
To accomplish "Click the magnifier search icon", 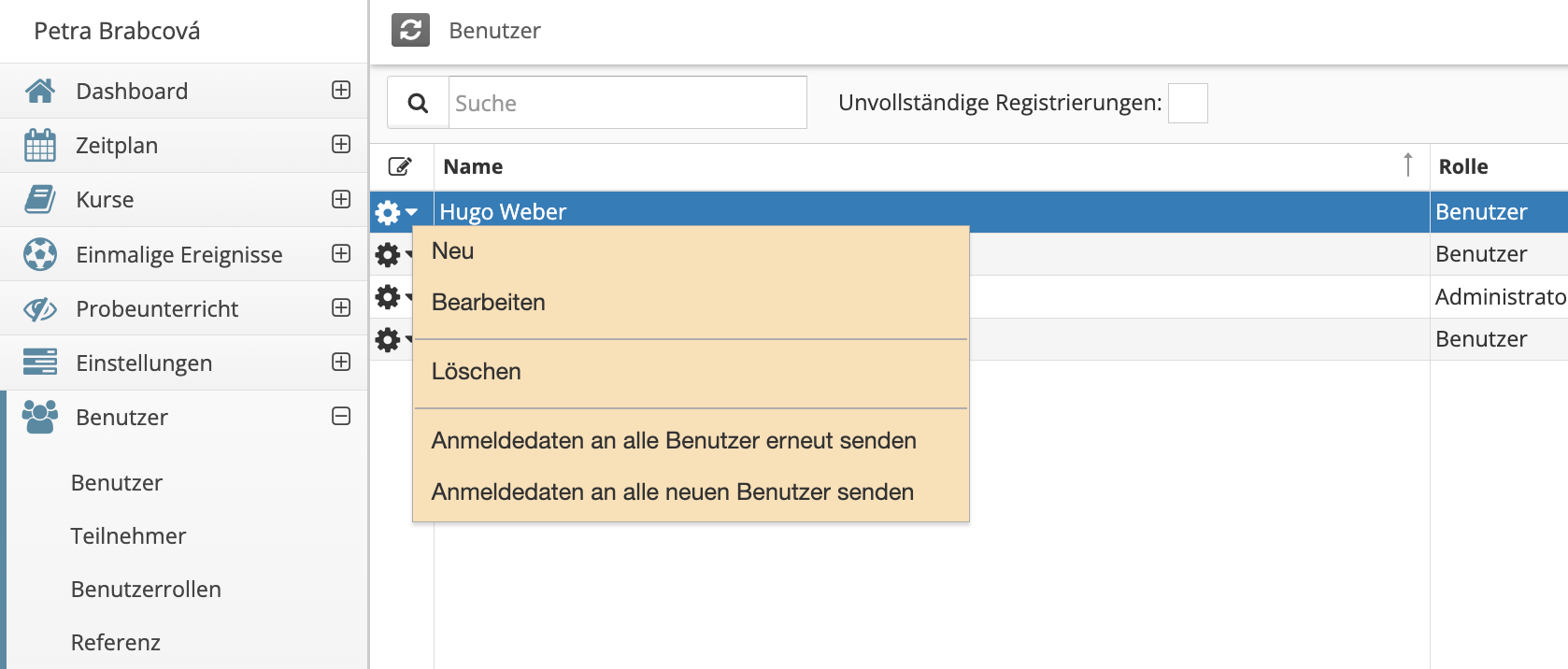I will (x=418, y=103).
